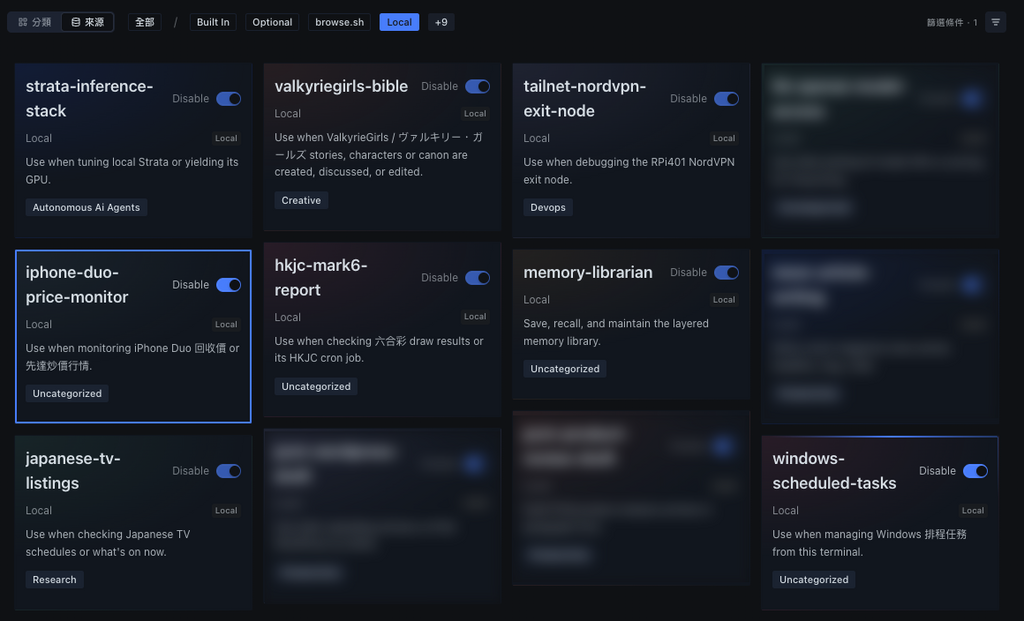Click the Japanese TV schedules description
1024x621 pixels.
108,543
